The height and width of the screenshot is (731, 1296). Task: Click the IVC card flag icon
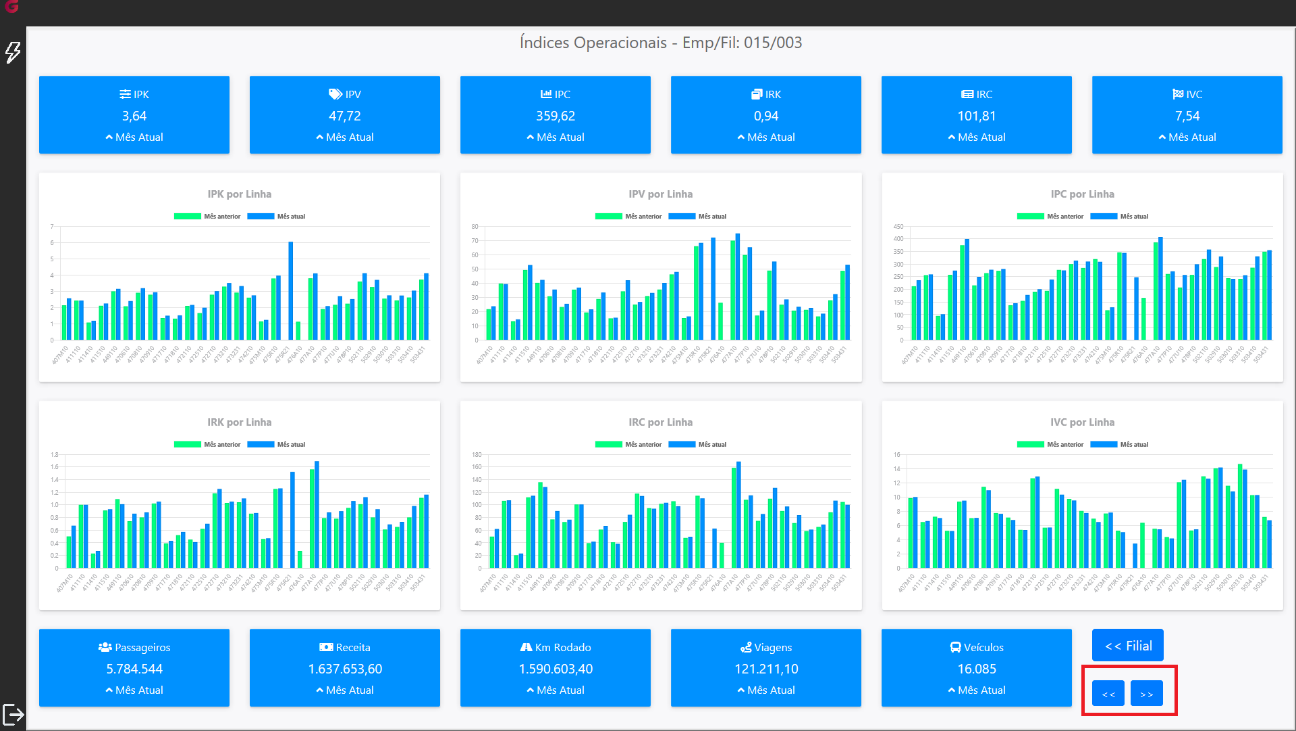(1177, 94)
